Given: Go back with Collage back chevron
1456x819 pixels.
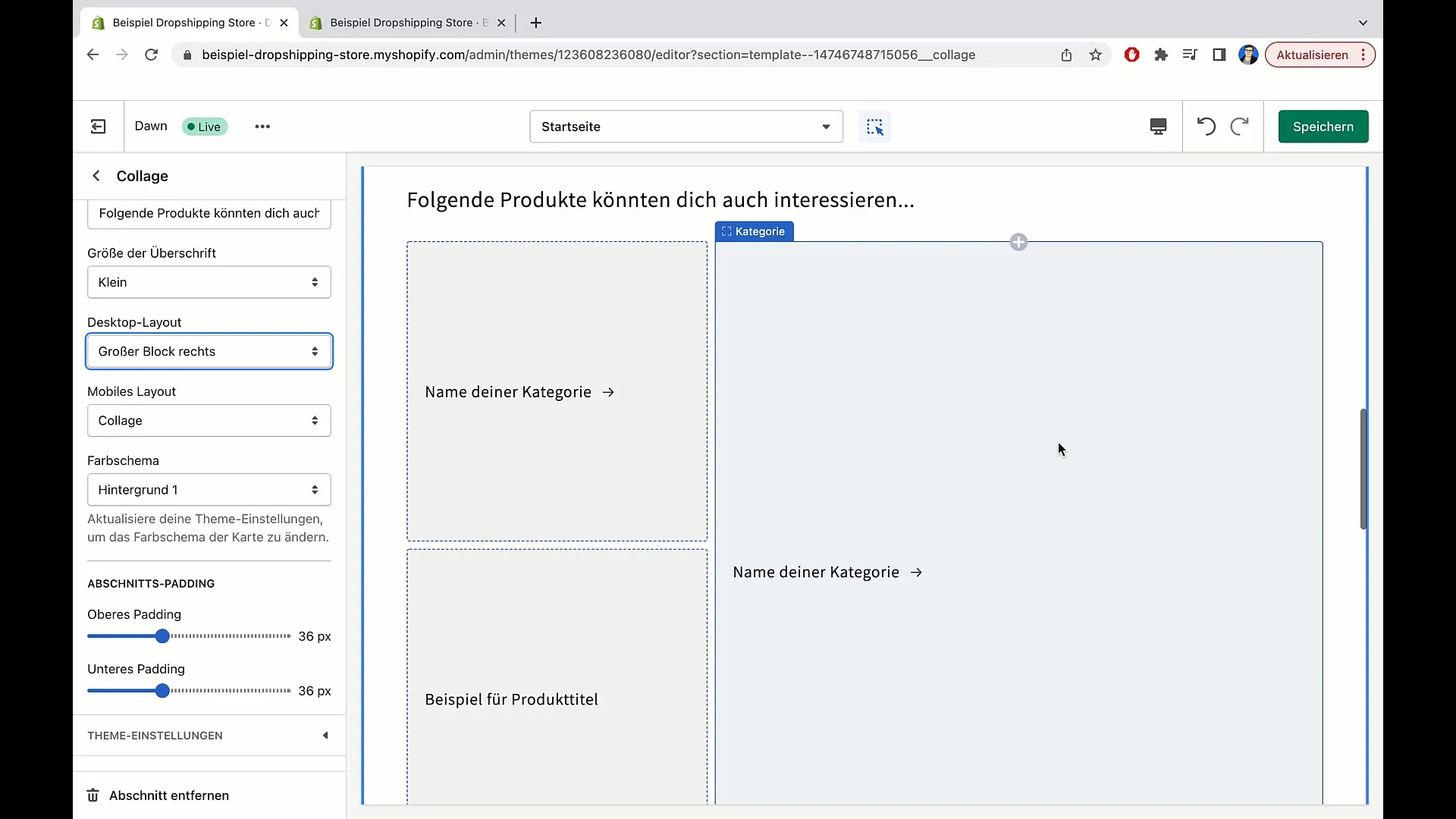Looking at the screenshot, I should point(96,176).
